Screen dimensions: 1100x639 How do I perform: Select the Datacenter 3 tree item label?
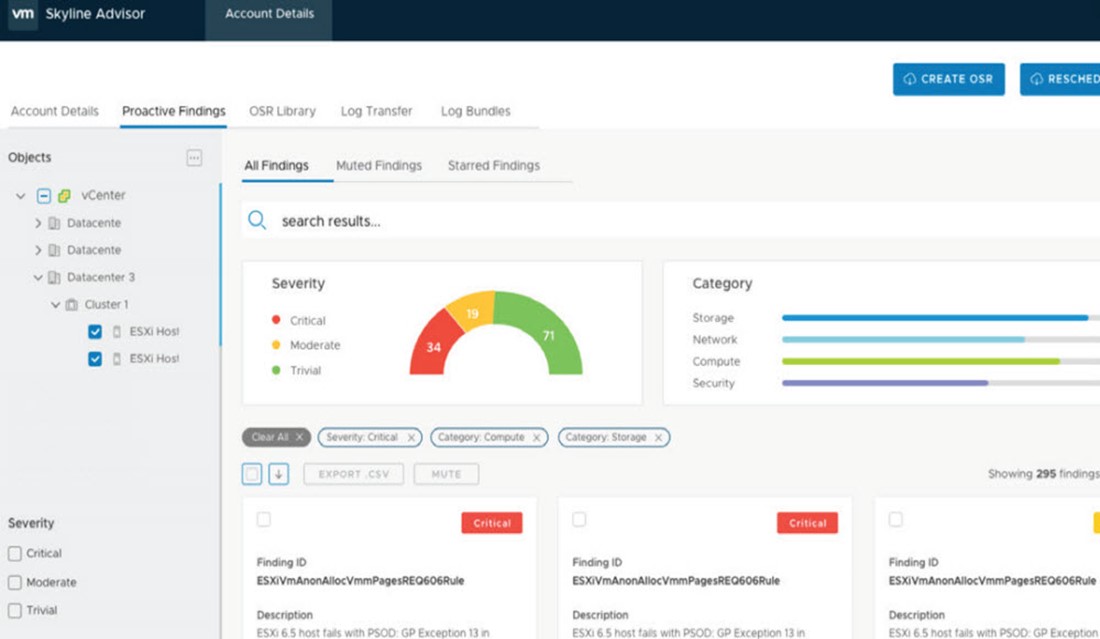[101, 278]
